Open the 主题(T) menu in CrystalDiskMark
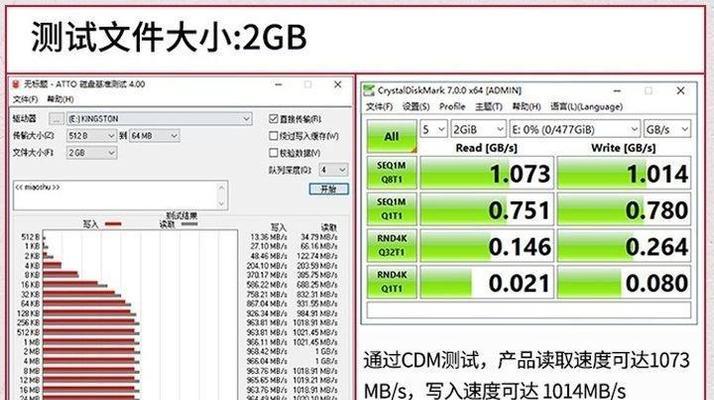 click(489, 107)
